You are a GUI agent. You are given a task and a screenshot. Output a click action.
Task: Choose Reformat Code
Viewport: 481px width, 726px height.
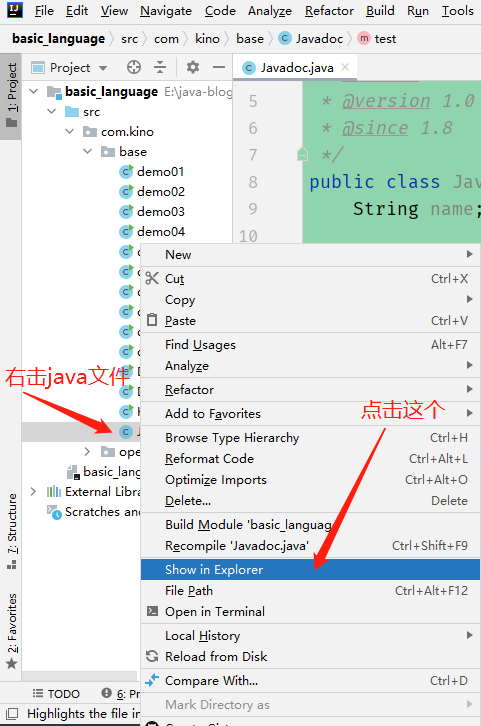pyautogui.click(x=310, y=458)
